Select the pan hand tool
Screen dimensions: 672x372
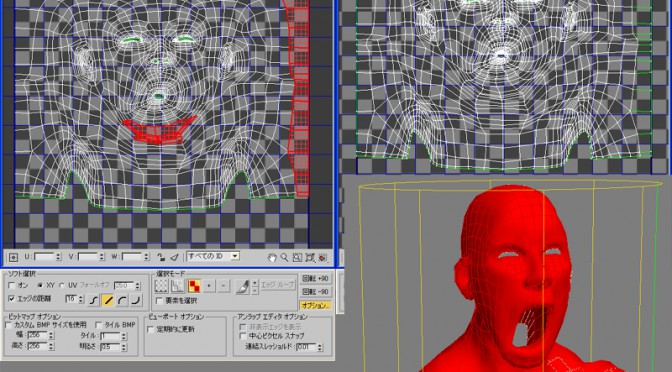272,258
